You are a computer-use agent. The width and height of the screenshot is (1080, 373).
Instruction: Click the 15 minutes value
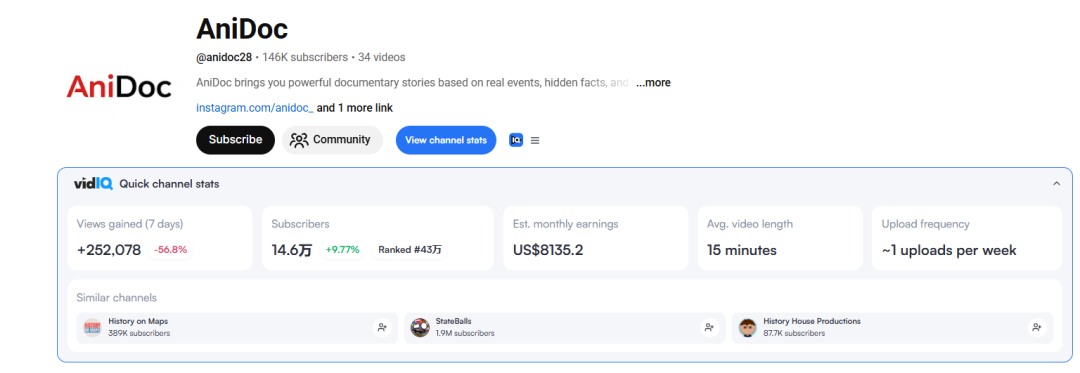coord(742,250)
